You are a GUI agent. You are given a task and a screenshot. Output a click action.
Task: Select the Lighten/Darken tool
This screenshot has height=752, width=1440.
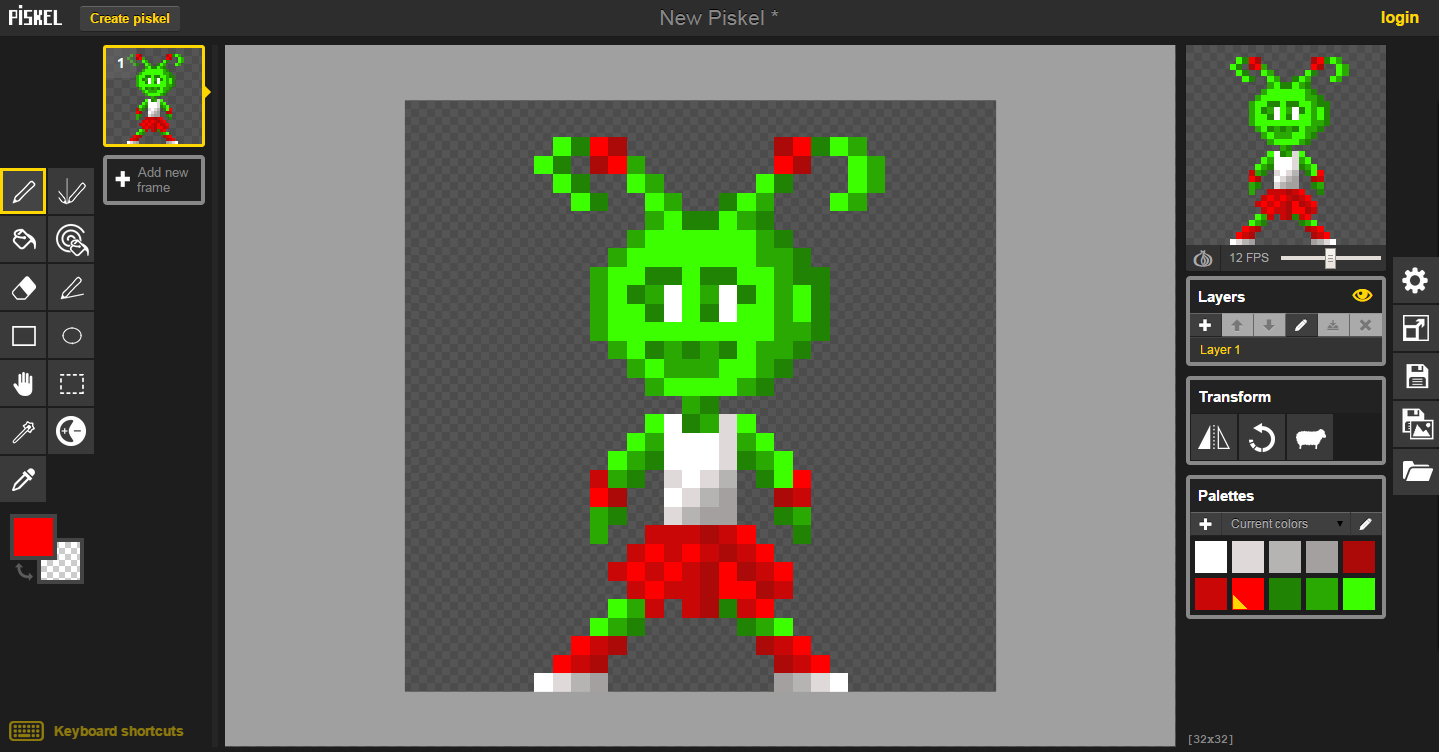(71, 431)
